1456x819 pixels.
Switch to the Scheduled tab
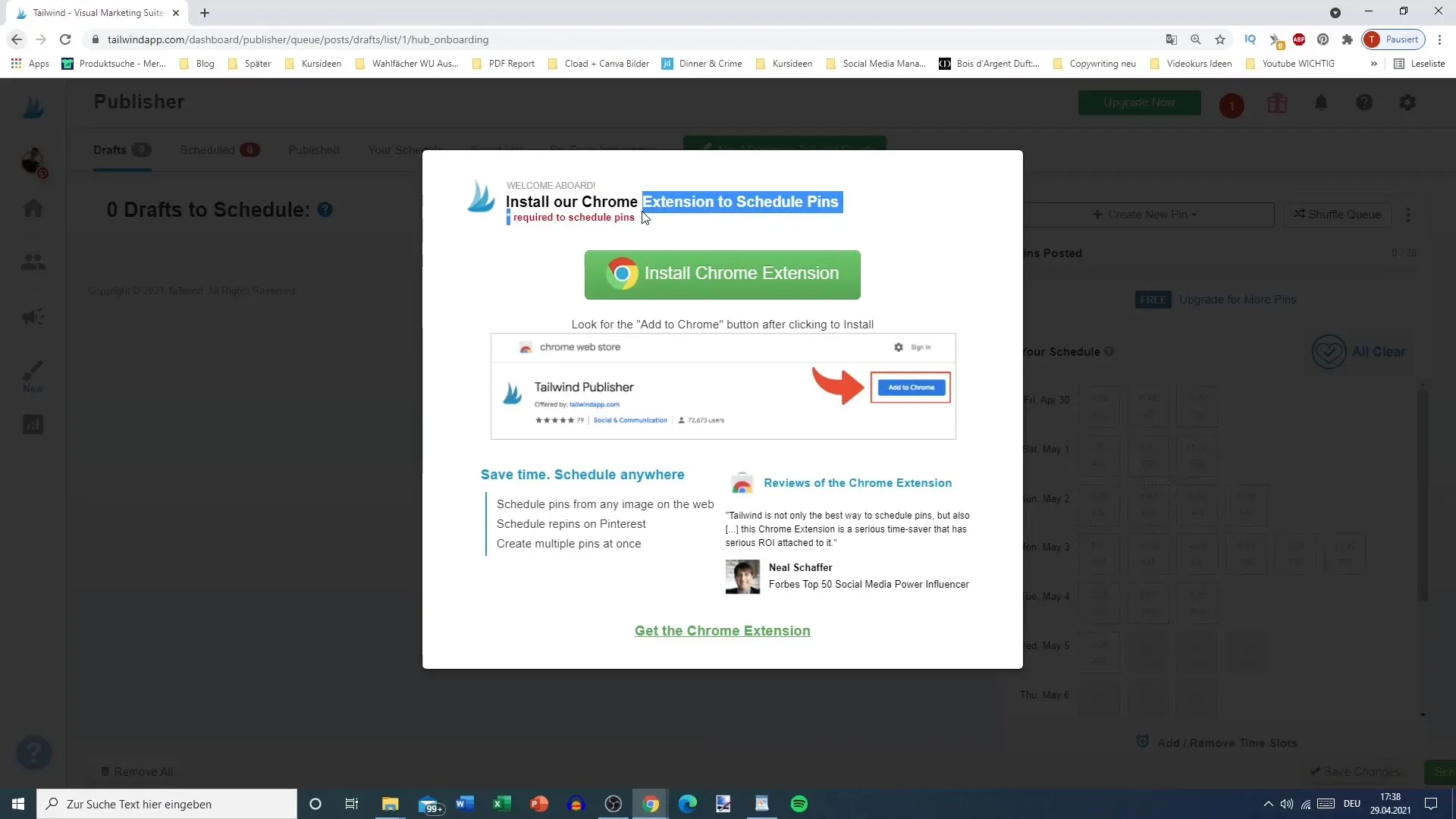coord(219,150)
